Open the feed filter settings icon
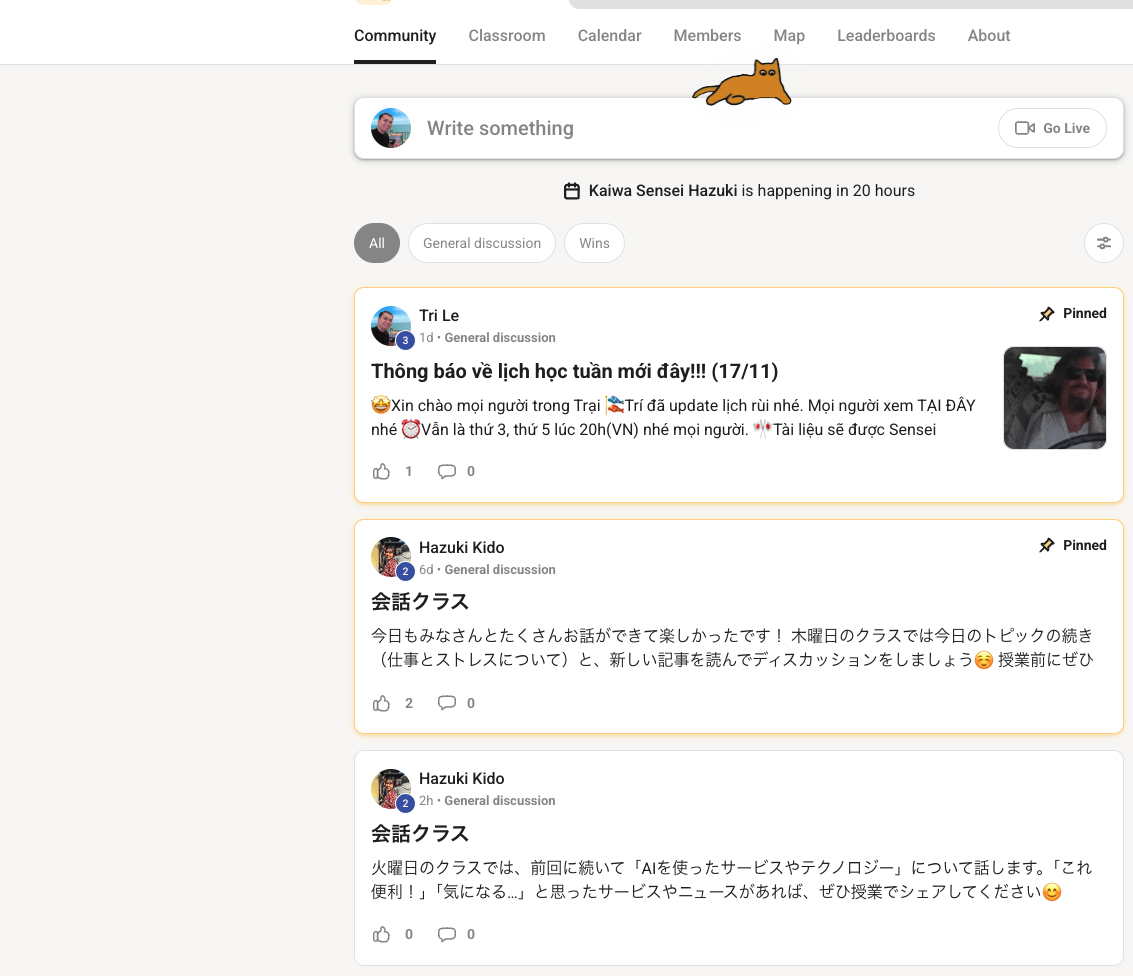Viewport: 1133px width, 976px height. click(x=1103, y=243)
